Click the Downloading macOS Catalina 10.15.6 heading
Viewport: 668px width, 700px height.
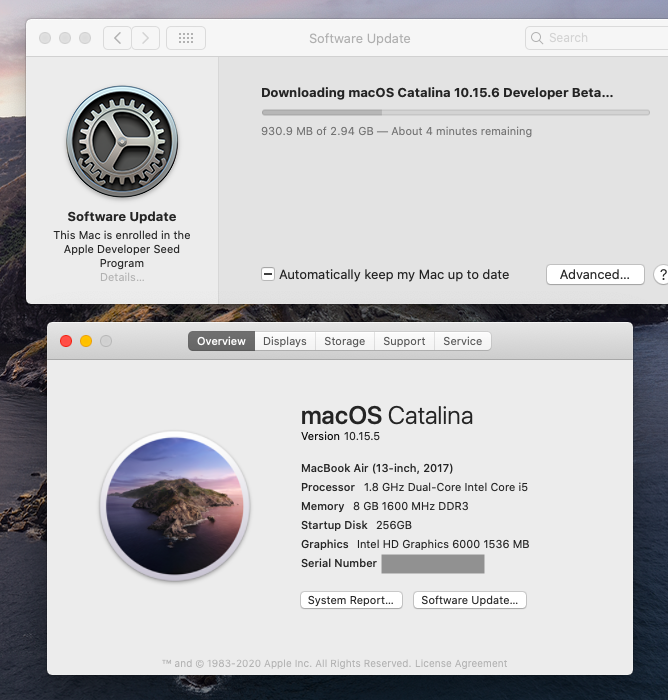[x=437, y=92]
